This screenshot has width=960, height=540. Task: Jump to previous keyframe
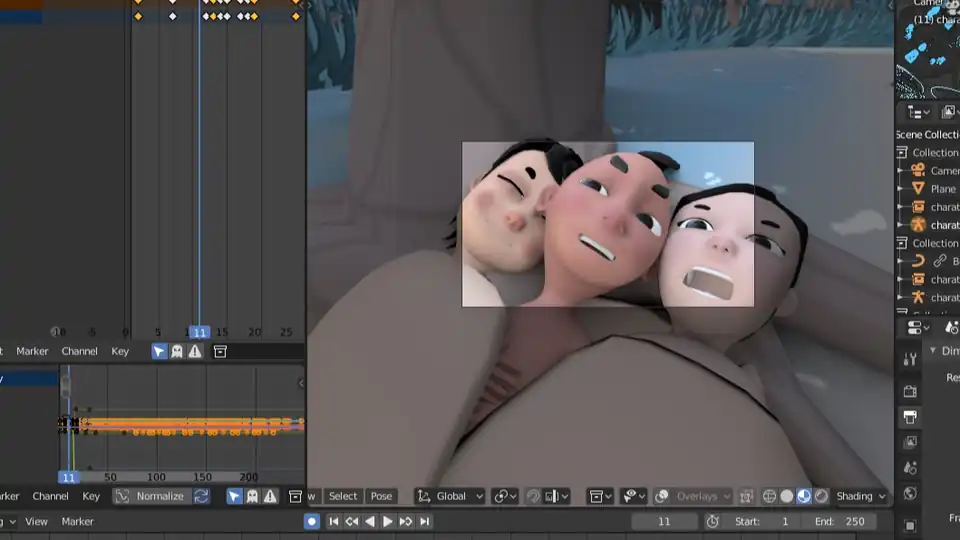(352, 522)
